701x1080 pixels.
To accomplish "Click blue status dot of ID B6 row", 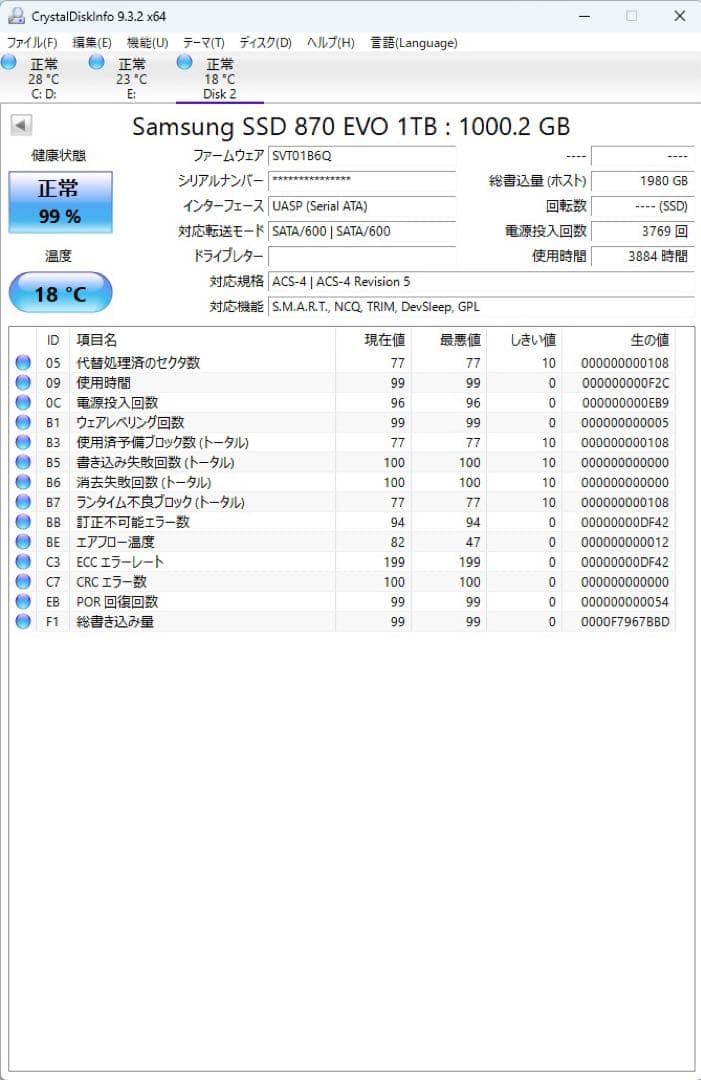I will (x=23, y=482).
